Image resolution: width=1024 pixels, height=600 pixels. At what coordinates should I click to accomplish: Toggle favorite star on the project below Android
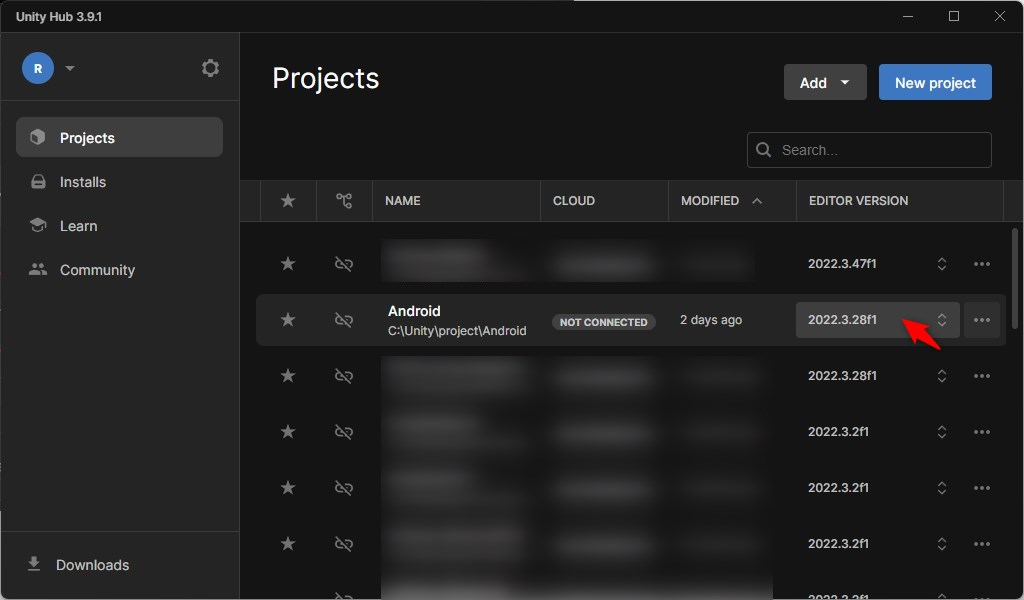[x=288, y=376]
